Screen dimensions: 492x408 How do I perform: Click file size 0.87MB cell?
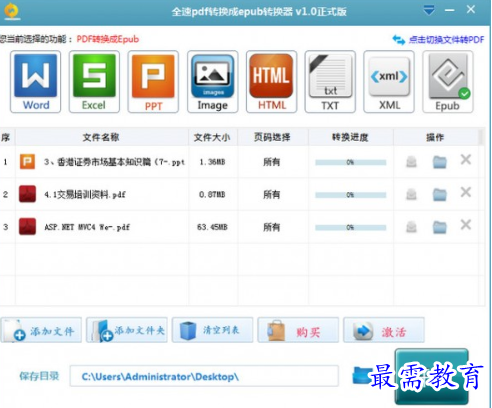click(x=212, y=194)
